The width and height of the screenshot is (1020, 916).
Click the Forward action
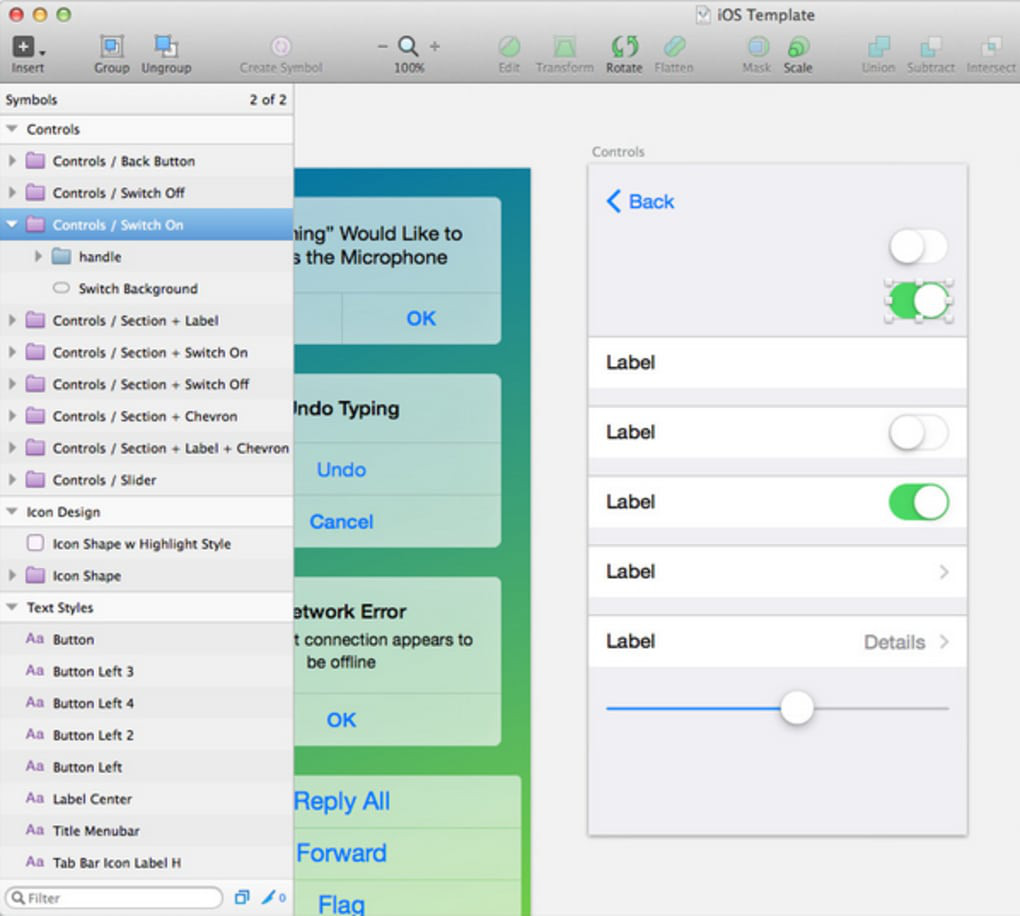(342, 853)
